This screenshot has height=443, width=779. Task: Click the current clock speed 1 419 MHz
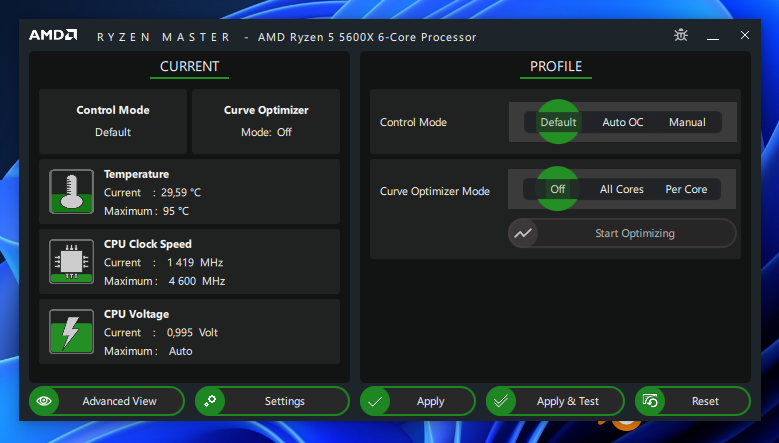[x=195, y=262]
